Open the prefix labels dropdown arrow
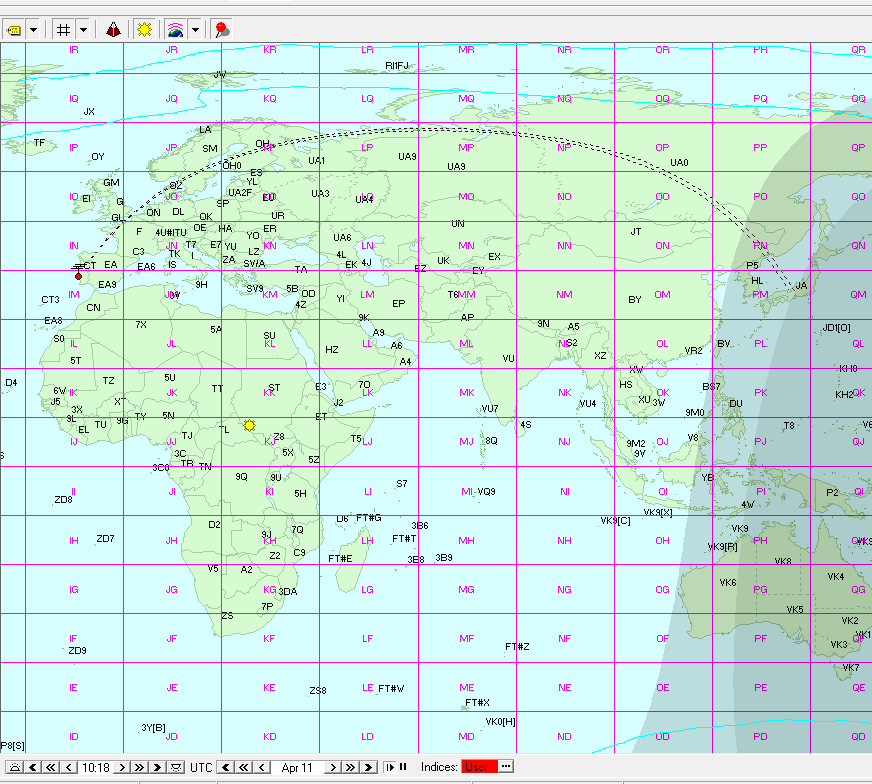 coord(33,29)
